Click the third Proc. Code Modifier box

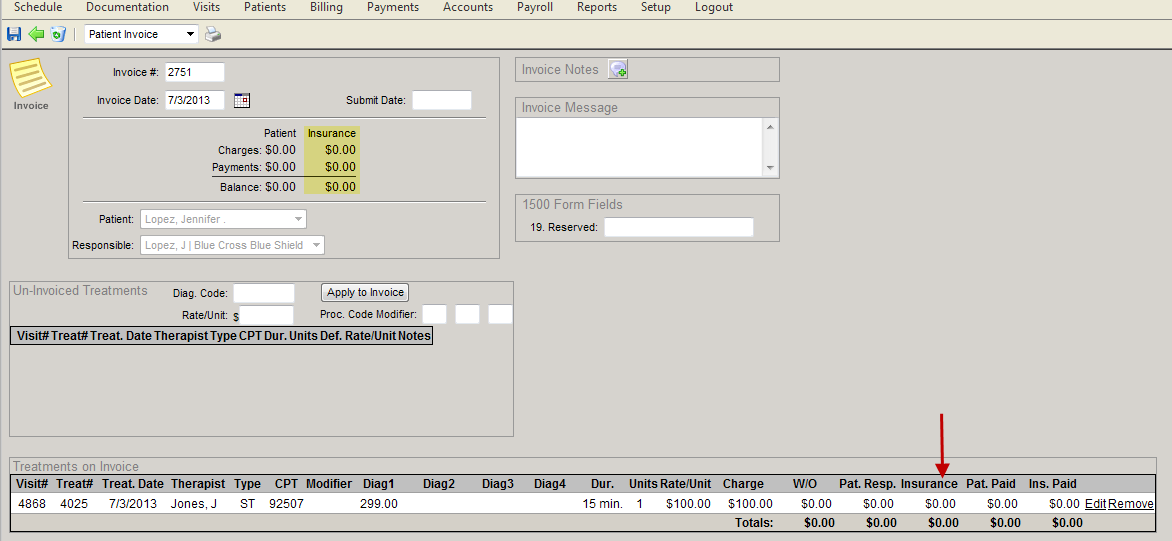point(500,314)
